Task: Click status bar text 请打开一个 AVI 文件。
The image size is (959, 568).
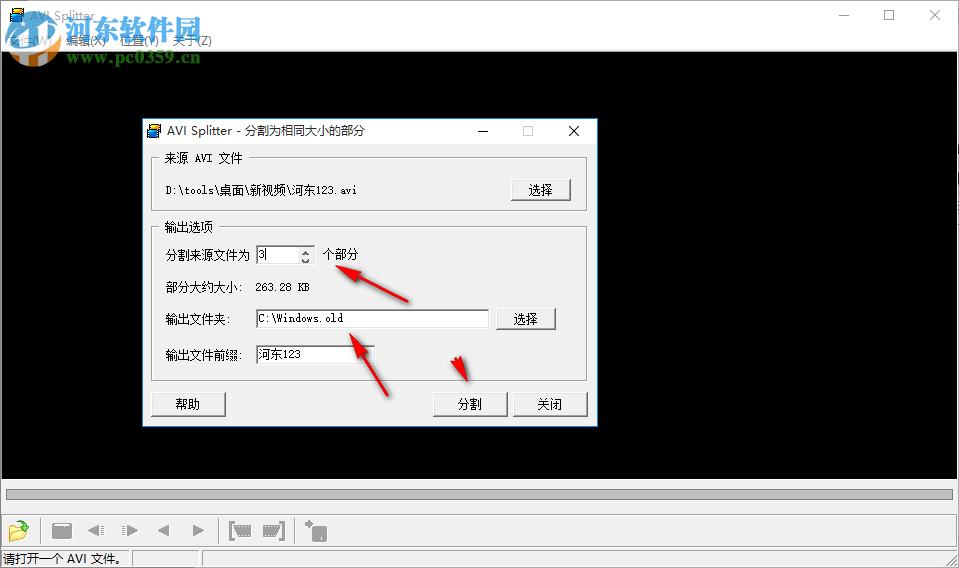Action: (x=62, y=559)
